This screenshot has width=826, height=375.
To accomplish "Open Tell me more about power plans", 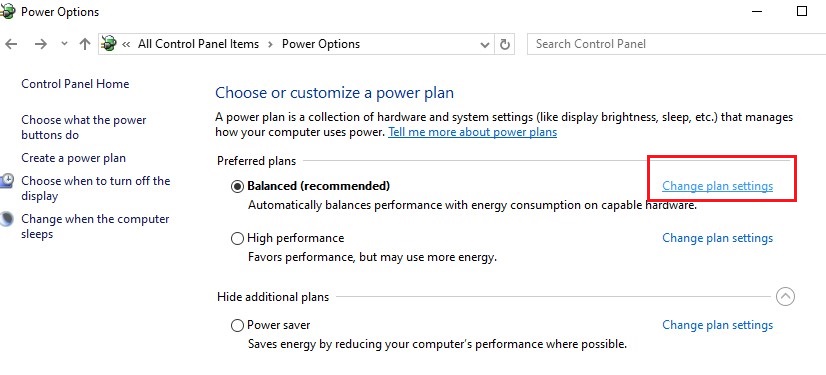I will point(473,132).
